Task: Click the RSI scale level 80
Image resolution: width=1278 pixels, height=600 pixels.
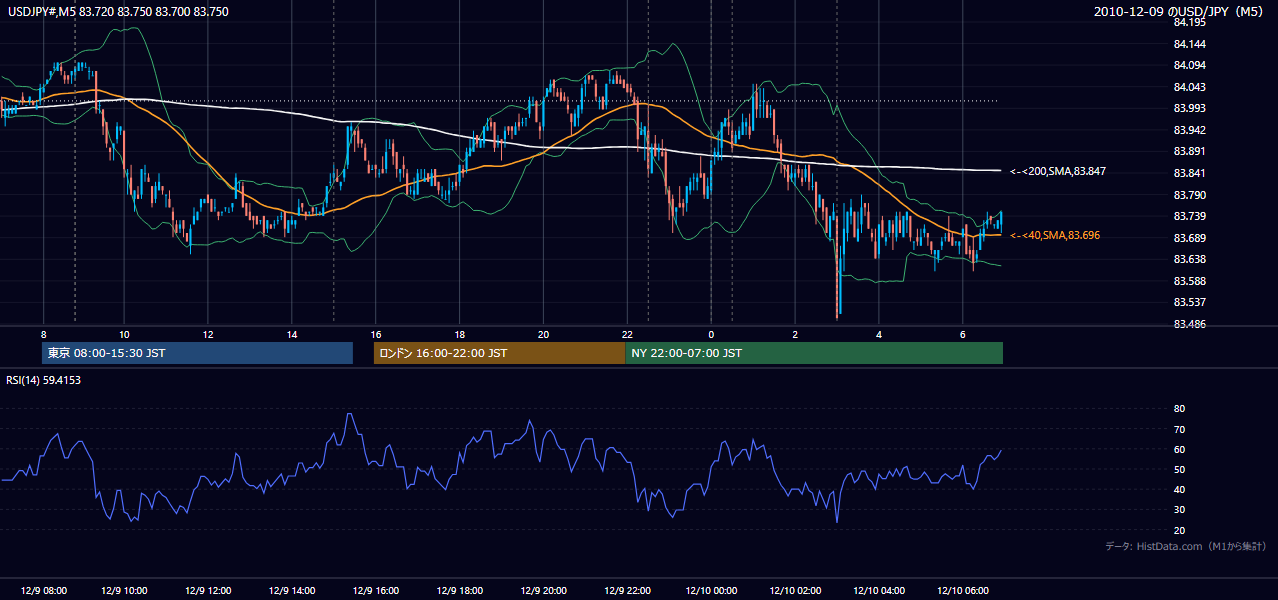Action: pyautogui.click(x=1179, y=409)
